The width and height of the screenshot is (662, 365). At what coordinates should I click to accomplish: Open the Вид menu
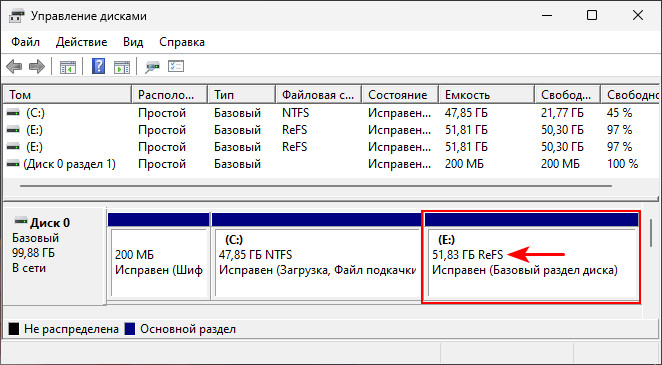point(133,42)
